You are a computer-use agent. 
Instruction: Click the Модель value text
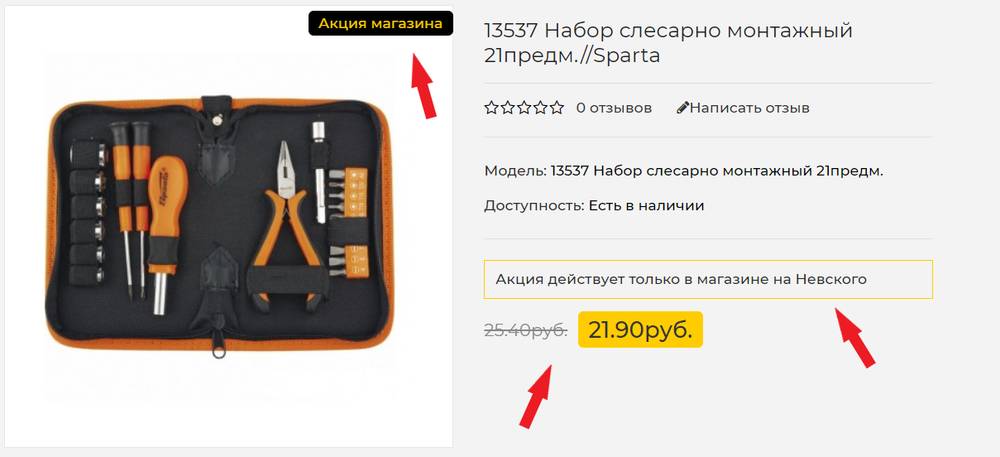717,171
